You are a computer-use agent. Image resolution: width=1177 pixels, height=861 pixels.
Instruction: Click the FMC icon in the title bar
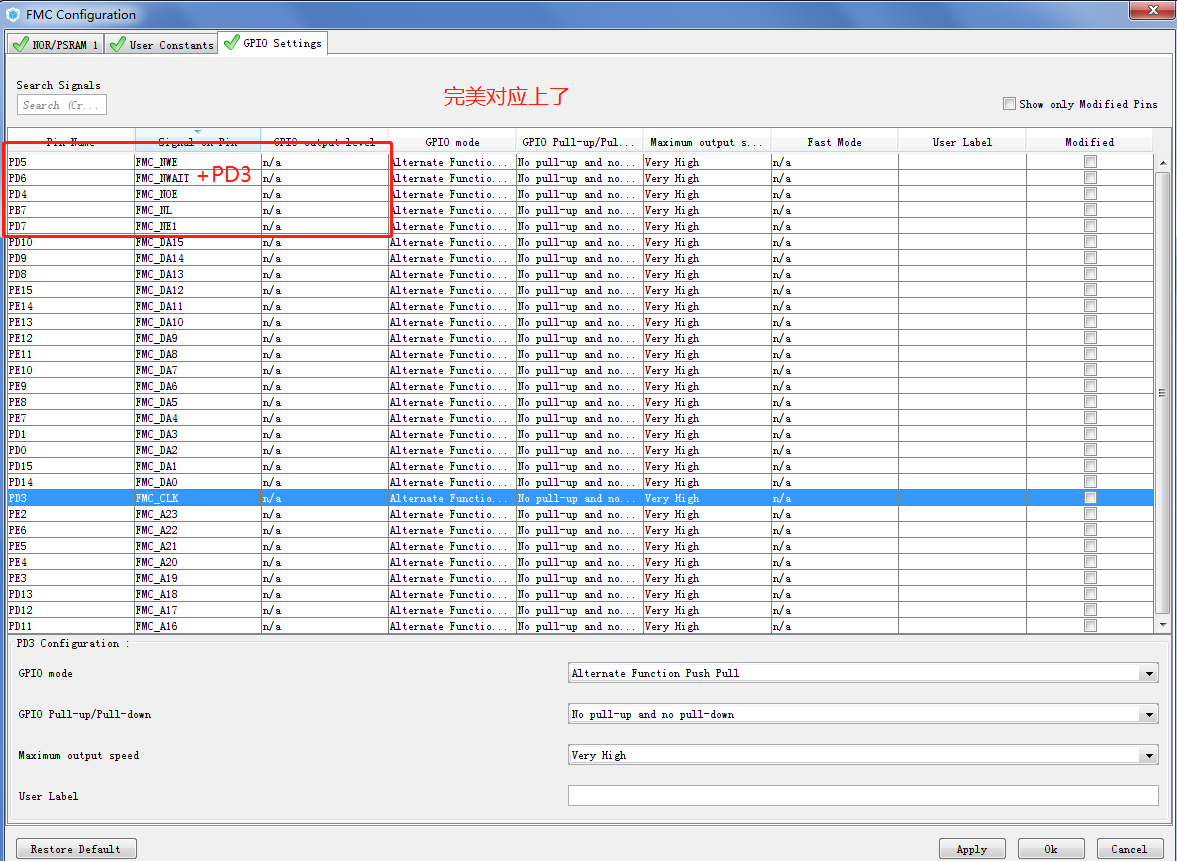12,14
